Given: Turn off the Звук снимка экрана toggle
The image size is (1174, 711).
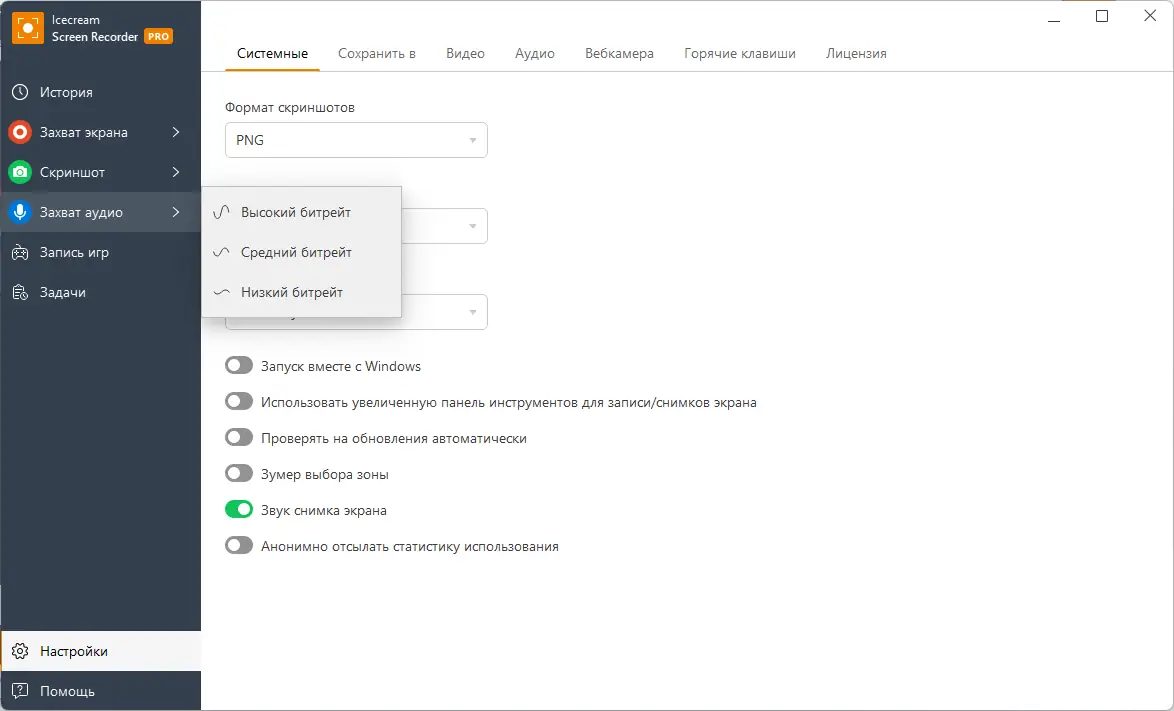Looking at the screenshot, I should pos(239,510).
